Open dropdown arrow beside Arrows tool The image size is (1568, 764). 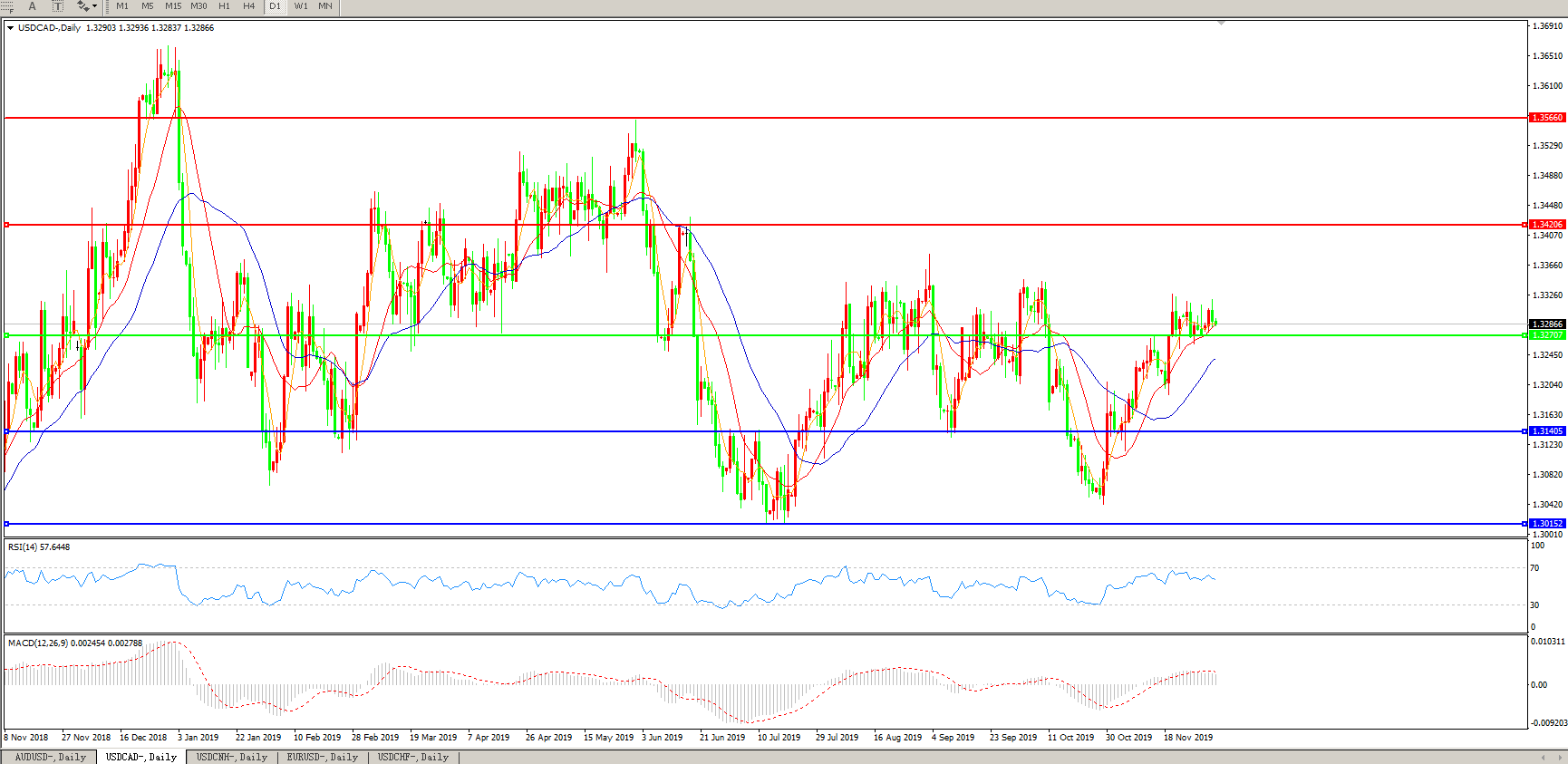pyautogui.click(x=95, y=6)
